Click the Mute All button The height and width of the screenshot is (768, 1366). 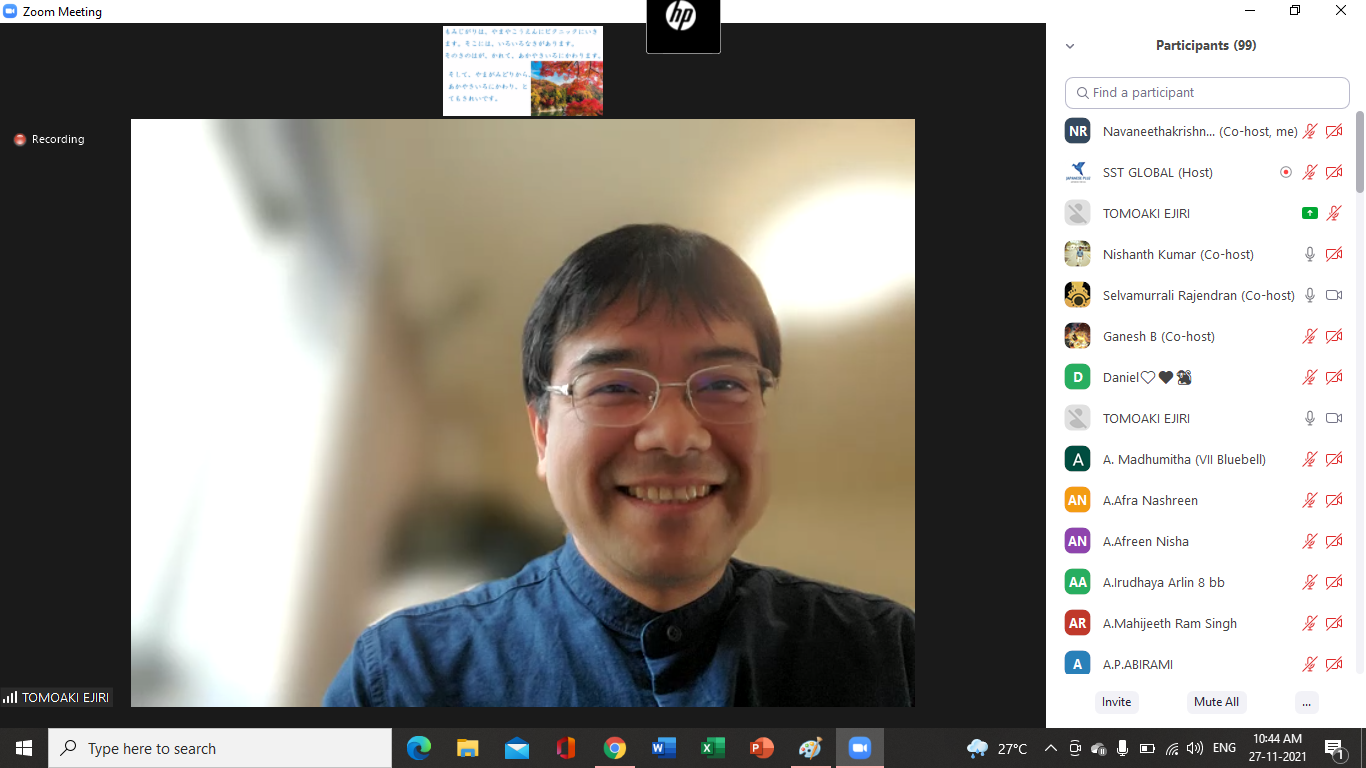1216,702
